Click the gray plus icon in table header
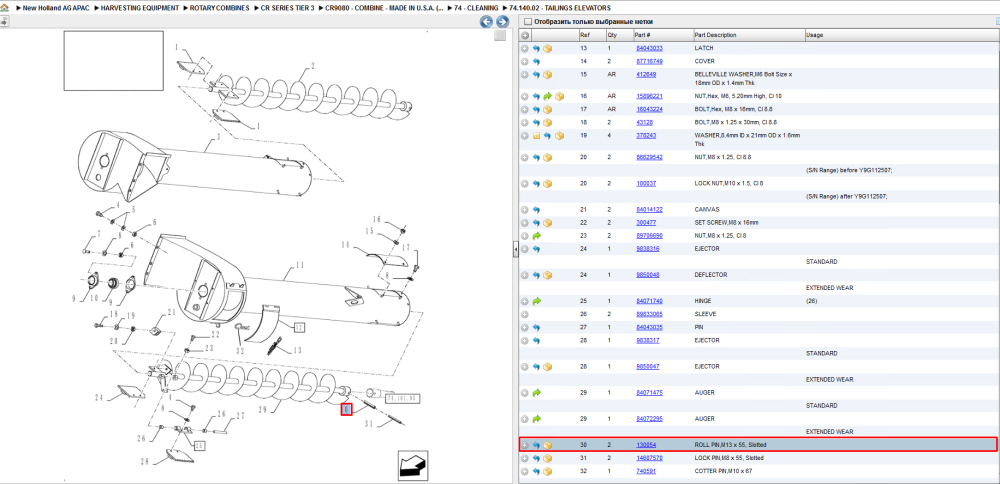The height and width of the screenshot is (484, 1000). click(525, 35)
